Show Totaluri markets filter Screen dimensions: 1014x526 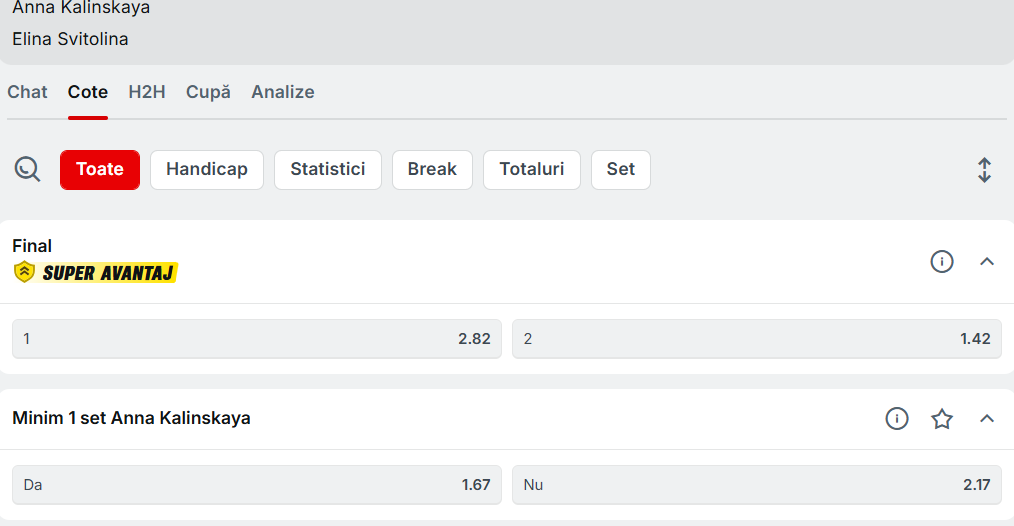click(x=532, y=170)
